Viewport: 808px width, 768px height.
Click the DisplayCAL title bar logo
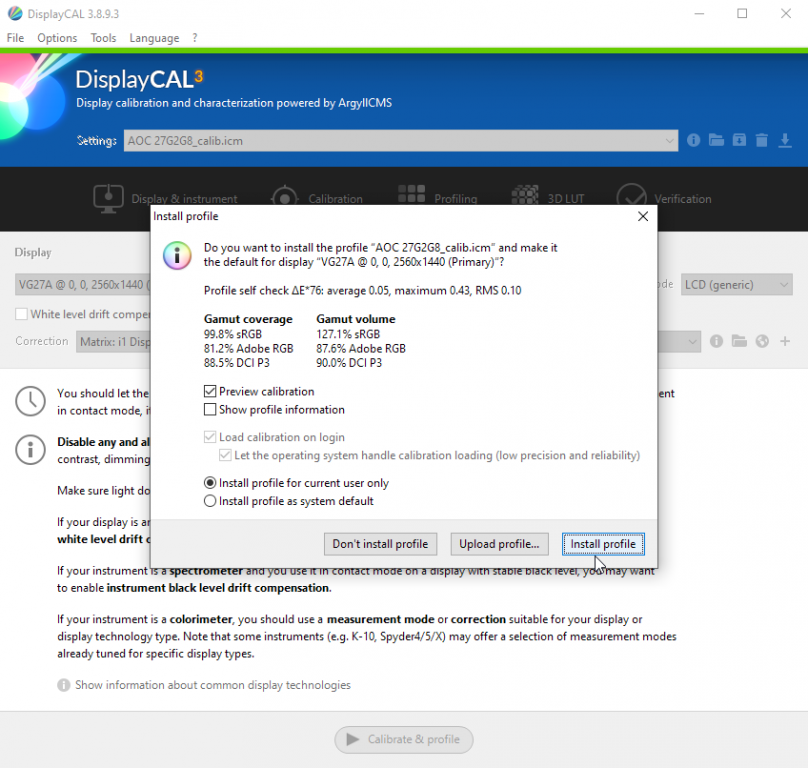(15, 13)
